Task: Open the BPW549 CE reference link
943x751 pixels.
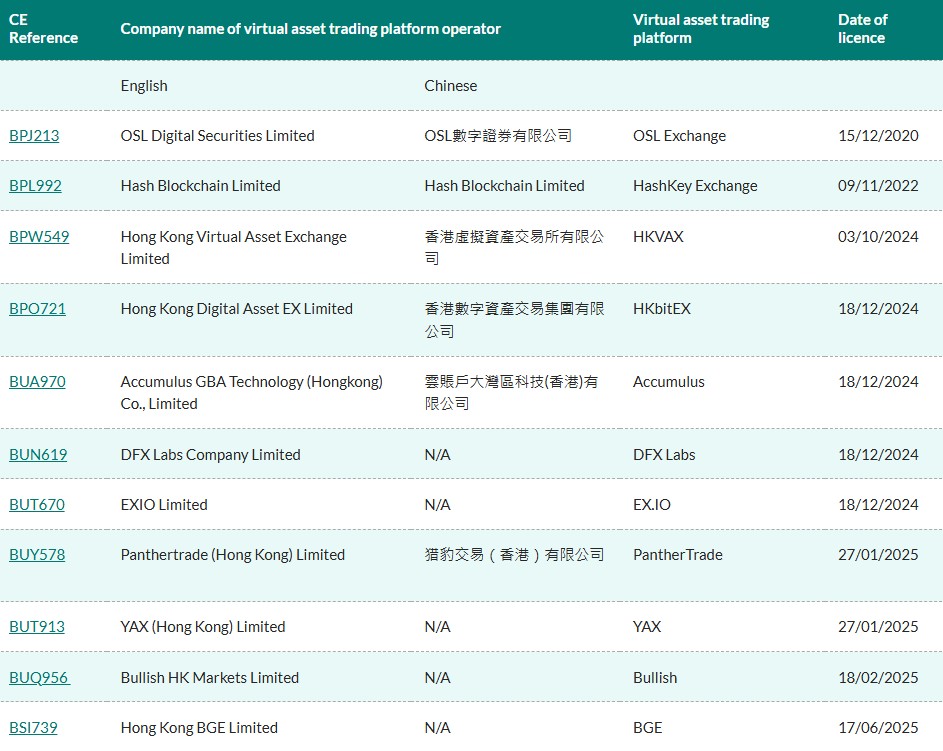Action: (x=38, y=237)
